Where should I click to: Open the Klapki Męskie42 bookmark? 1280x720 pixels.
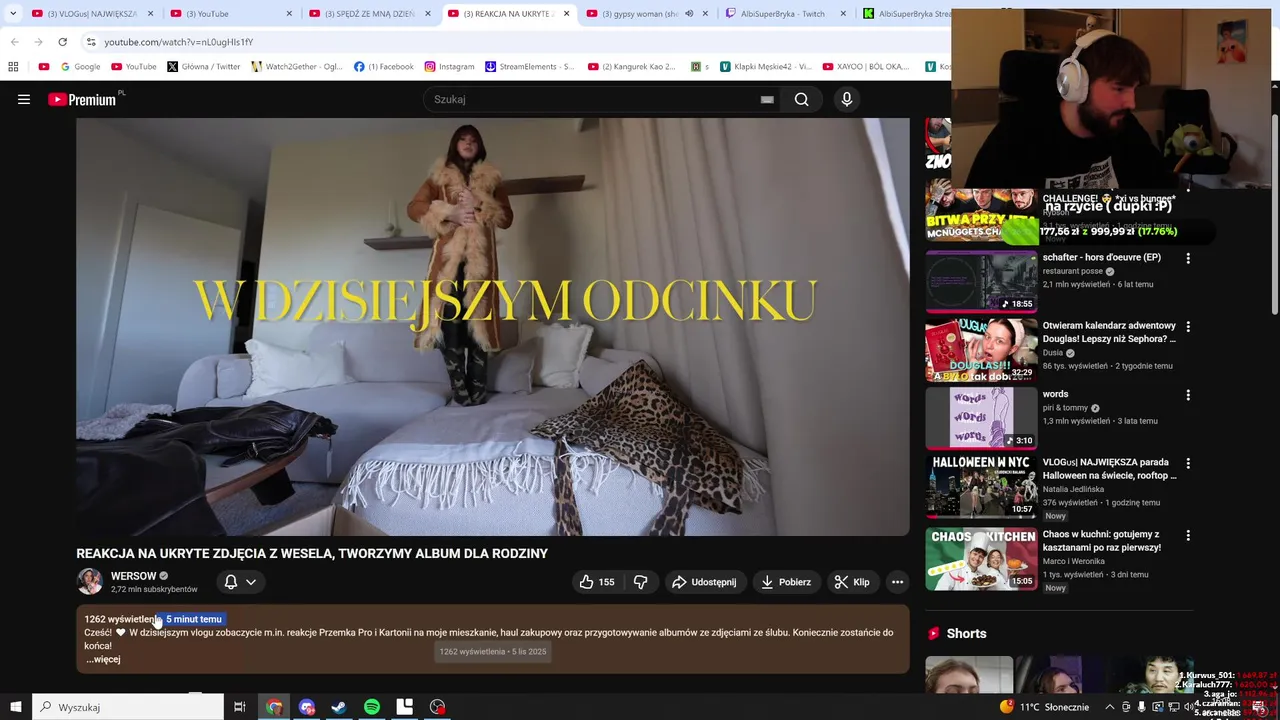point(767,66)
